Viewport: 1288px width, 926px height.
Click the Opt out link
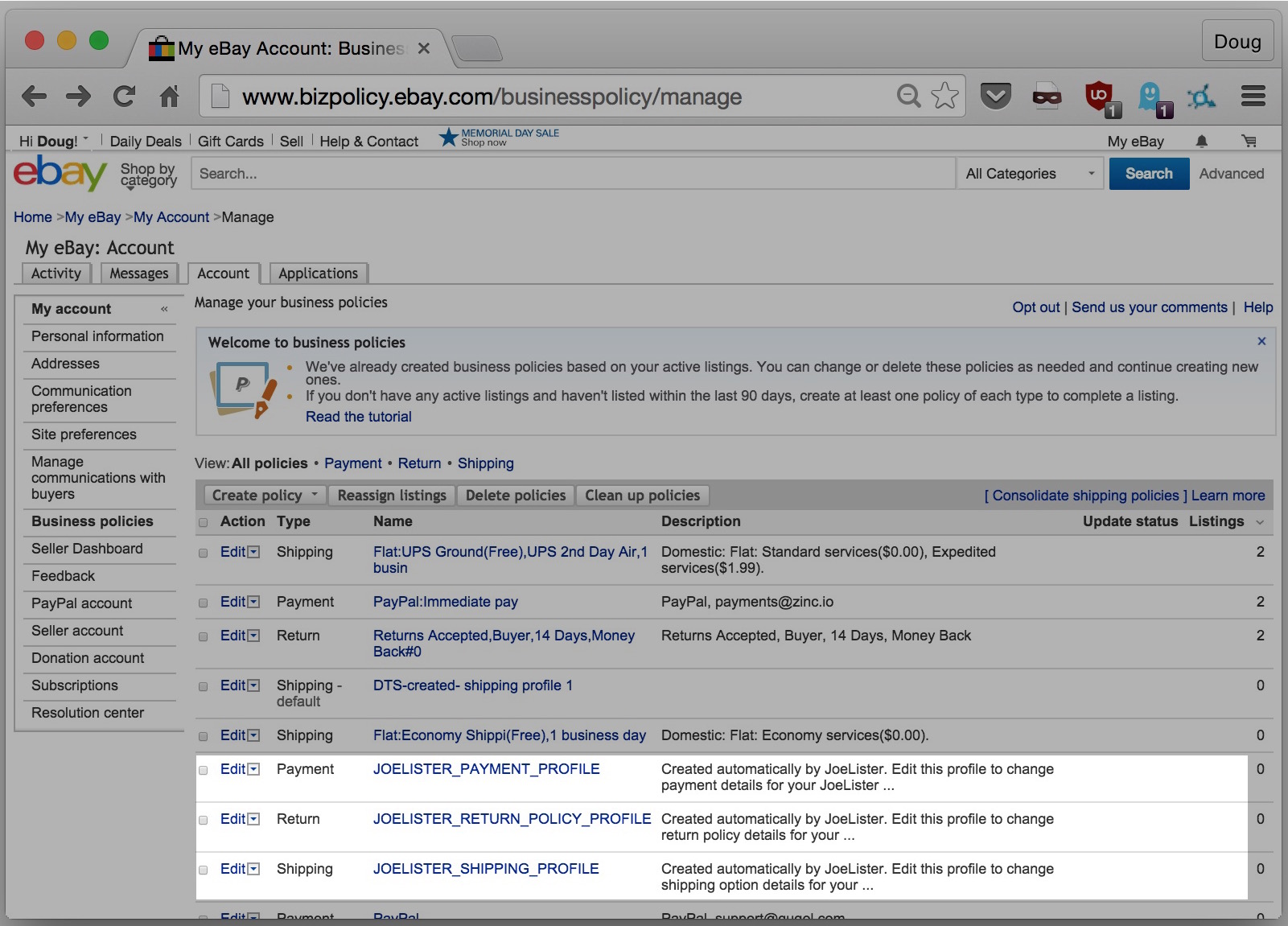[1036, 307]
